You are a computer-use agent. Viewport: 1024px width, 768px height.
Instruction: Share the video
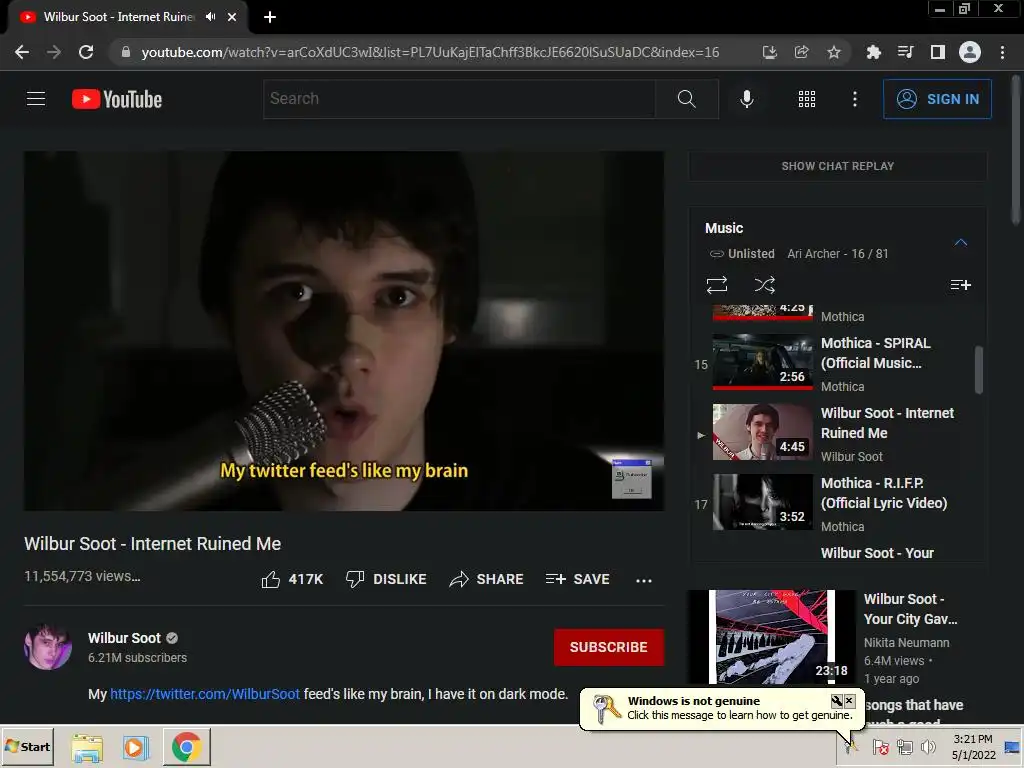(x=487, y=579)
